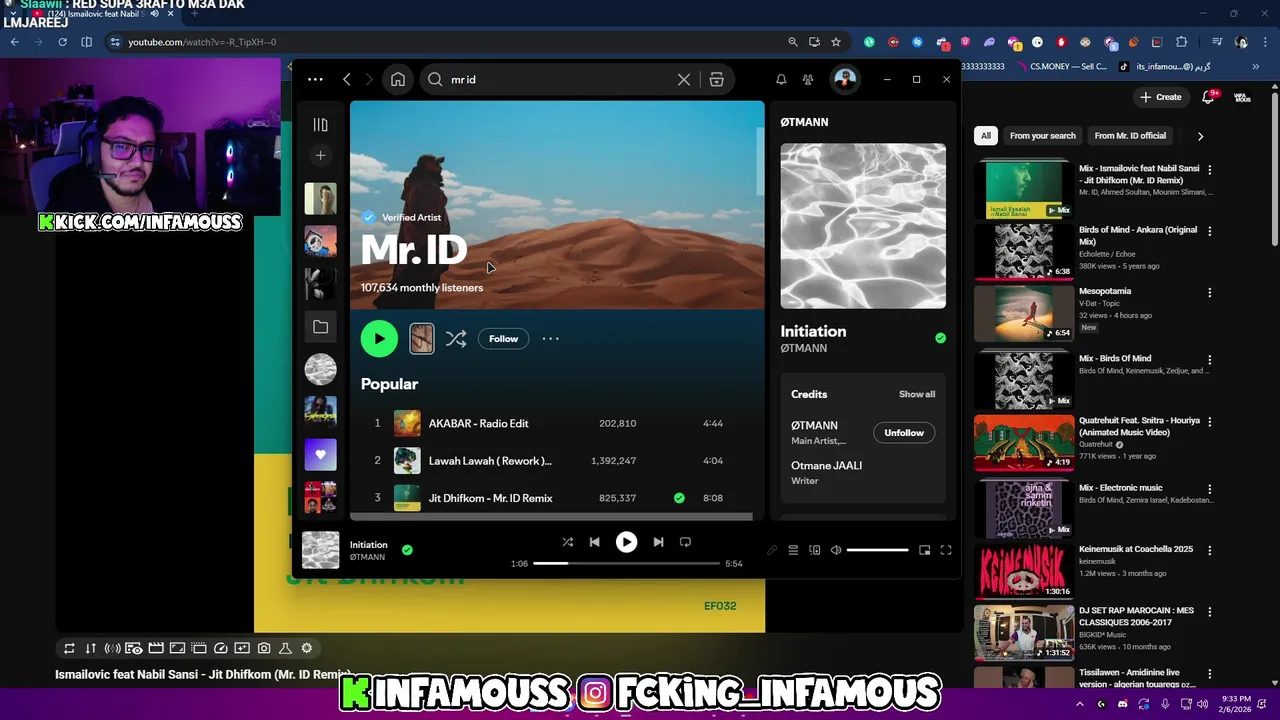
Task: Expand Your Library sidebar icon
Action: (x=320, y=125)
